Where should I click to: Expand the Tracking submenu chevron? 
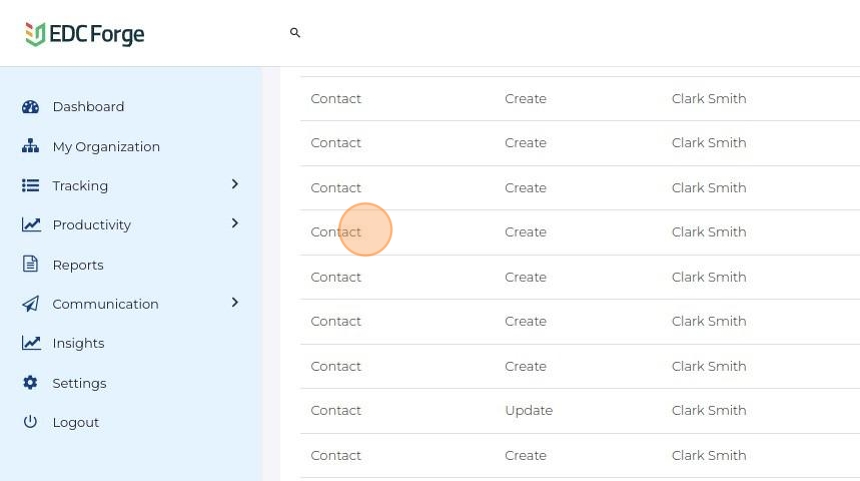pos(235,185)
